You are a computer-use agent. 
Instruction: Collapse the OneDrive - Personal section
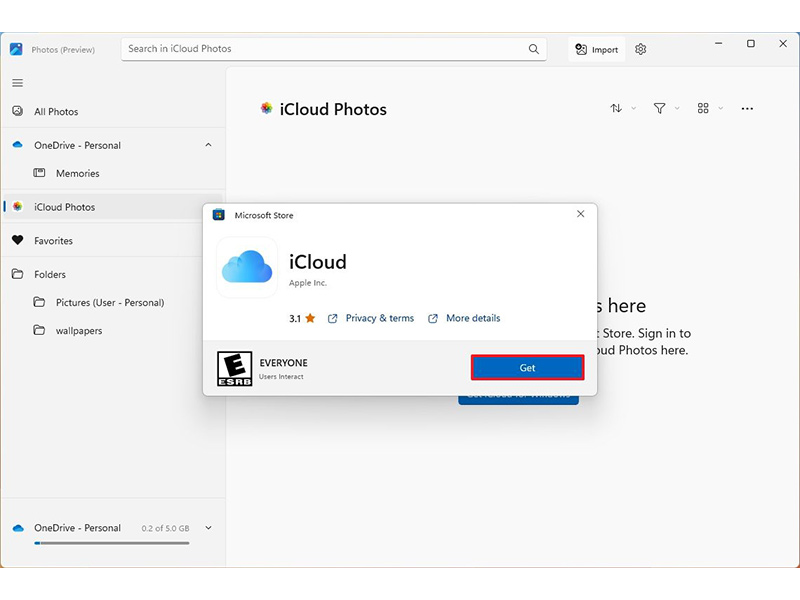click(208, 145)
